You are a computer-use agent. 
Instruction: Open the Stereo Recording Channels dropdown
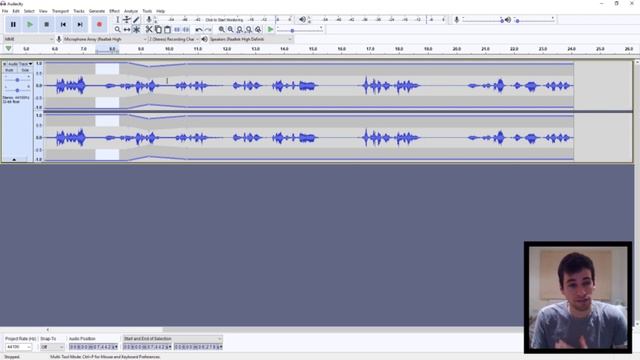click(x=174, y=39)
